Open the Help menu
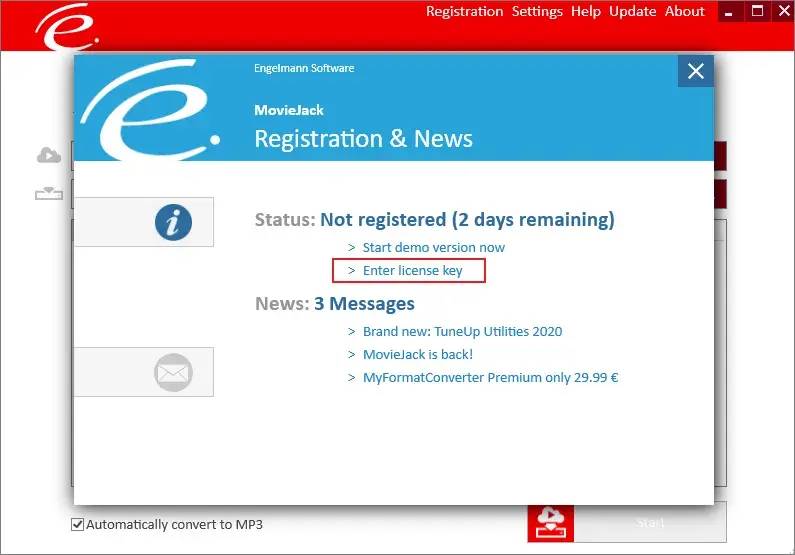The height and width of the screenshot is (555, 795). [586, 11]
